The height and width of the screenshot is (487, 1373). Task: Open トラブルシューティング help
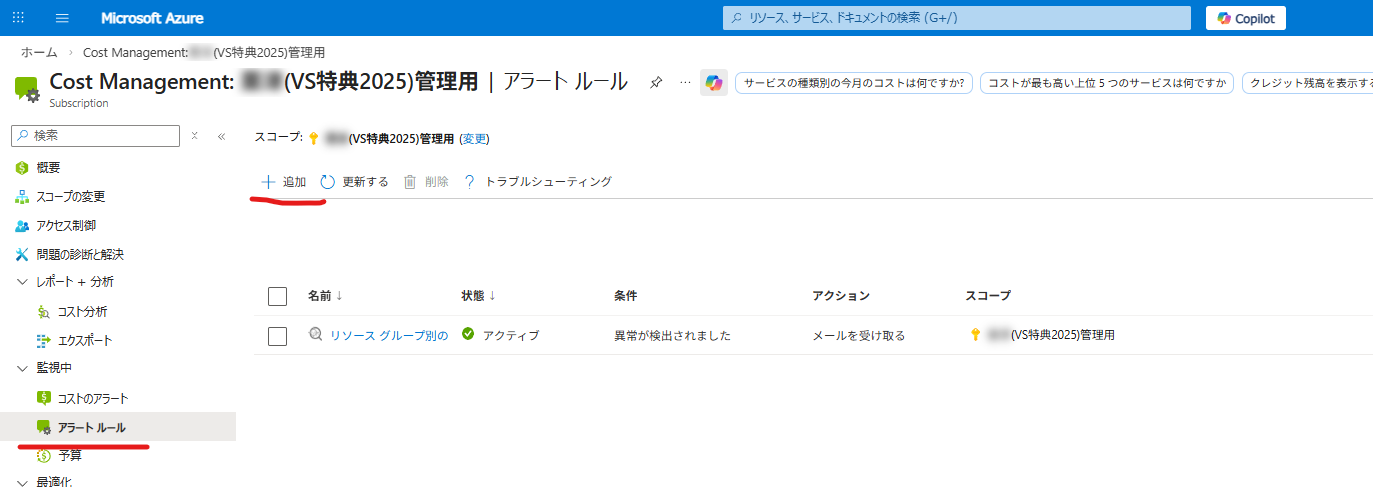click(537, 182)
